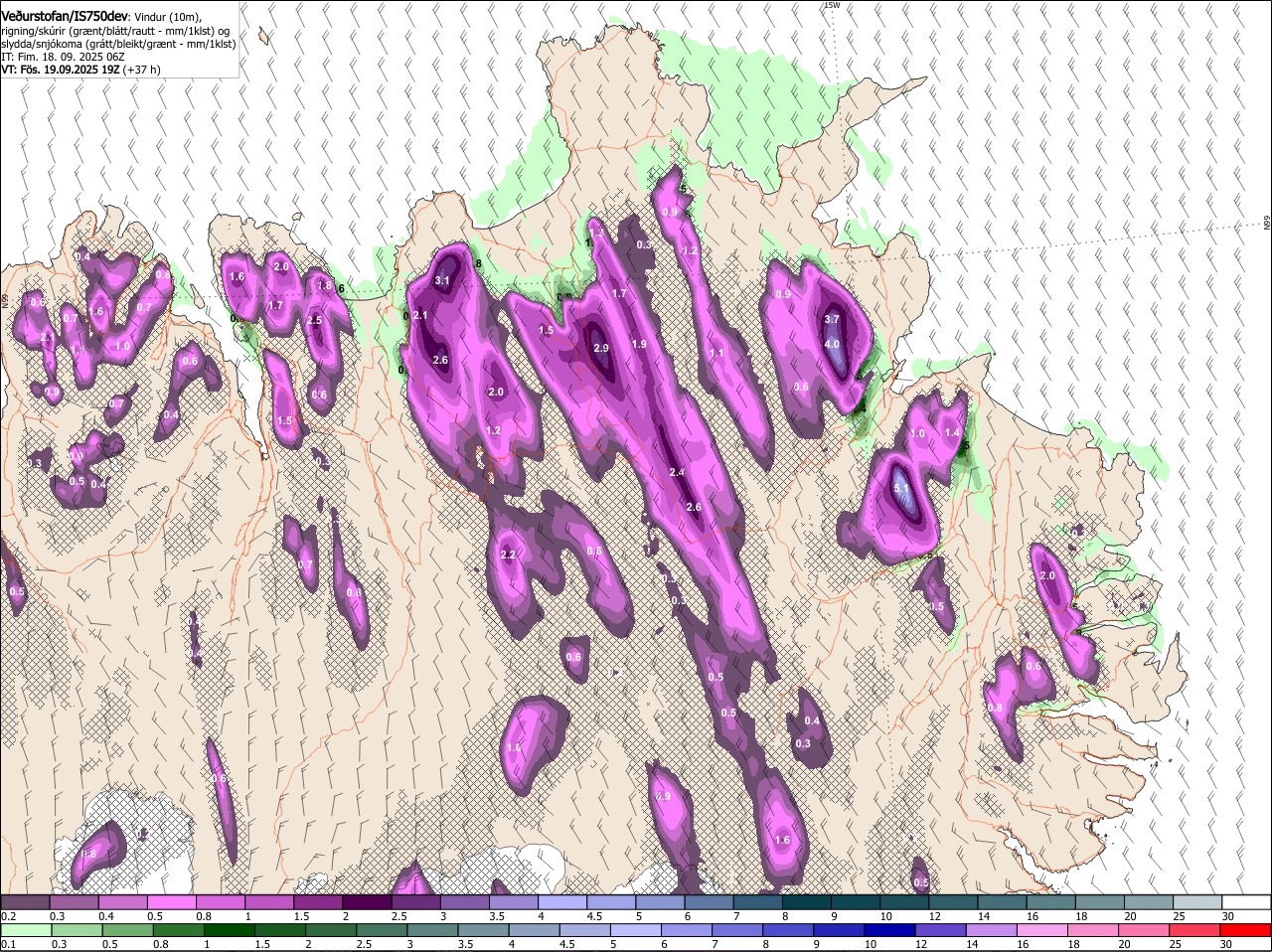1272x952 pixels.
Task: Click the bright red swatch above 30 in rain legend
Action: click(x=1247, y=930)
